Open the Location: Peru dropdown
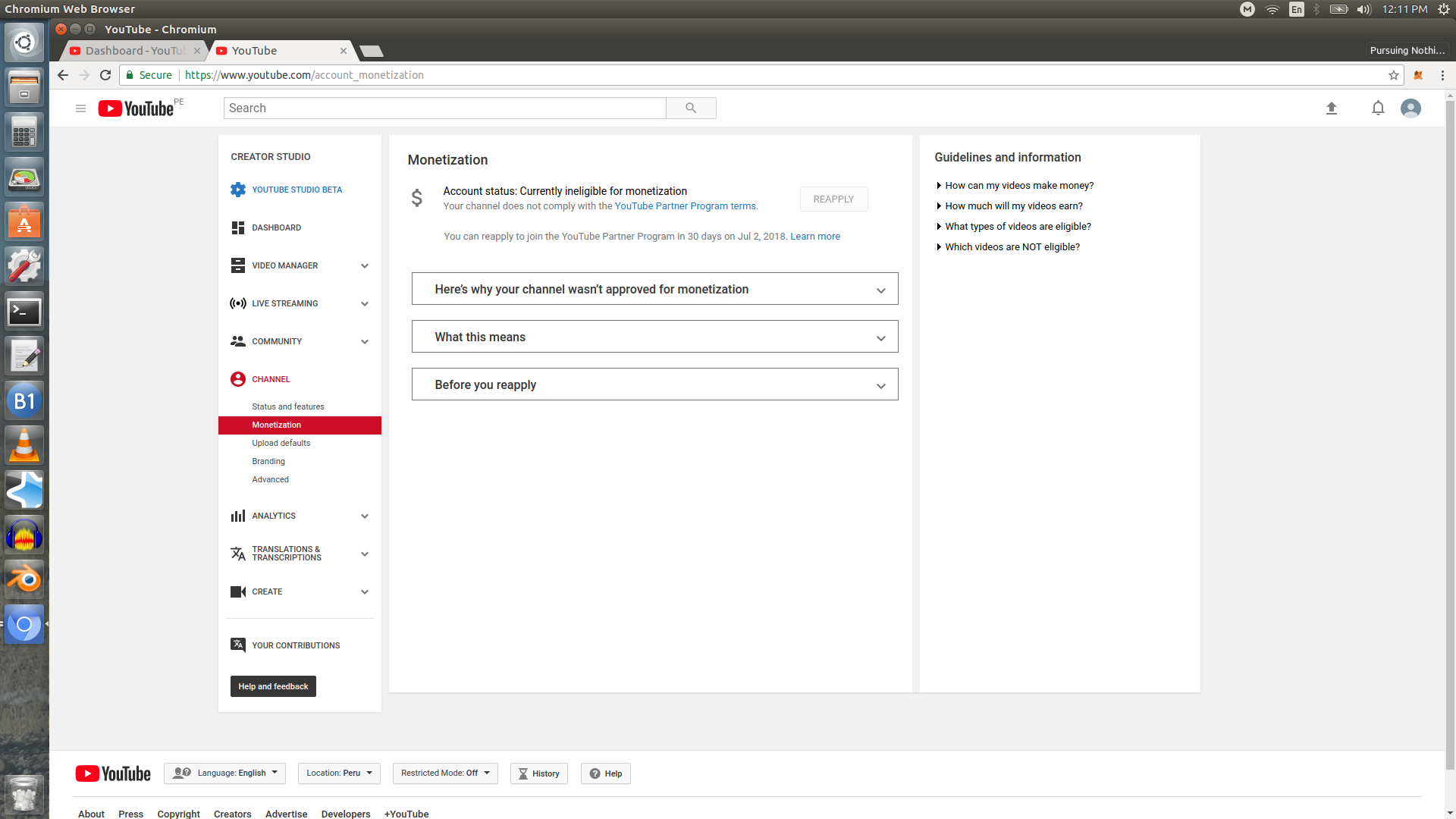The image size is (1456, 819). (x=339, y=773)
